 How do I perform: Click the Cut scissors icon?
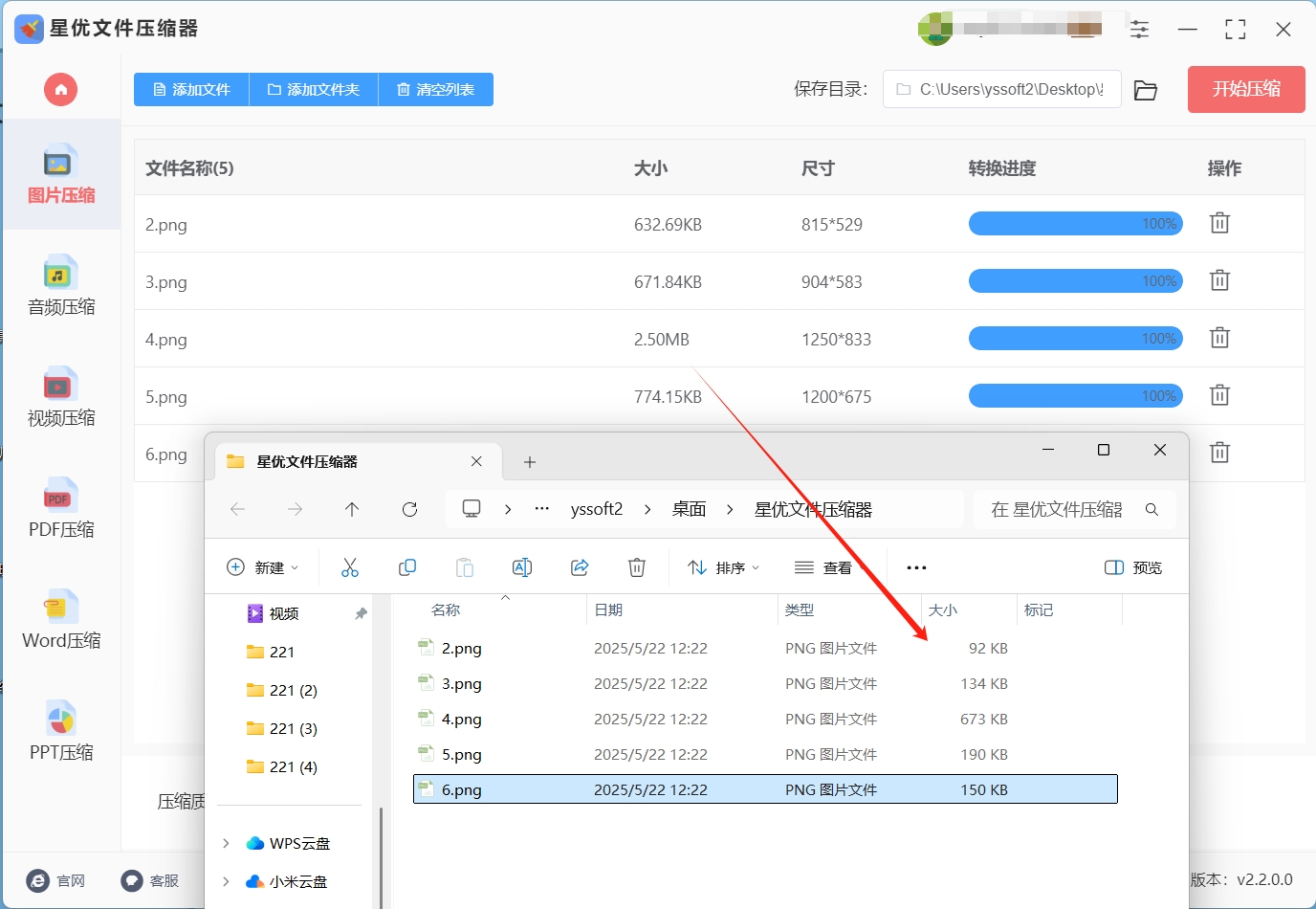click(350, 567)
